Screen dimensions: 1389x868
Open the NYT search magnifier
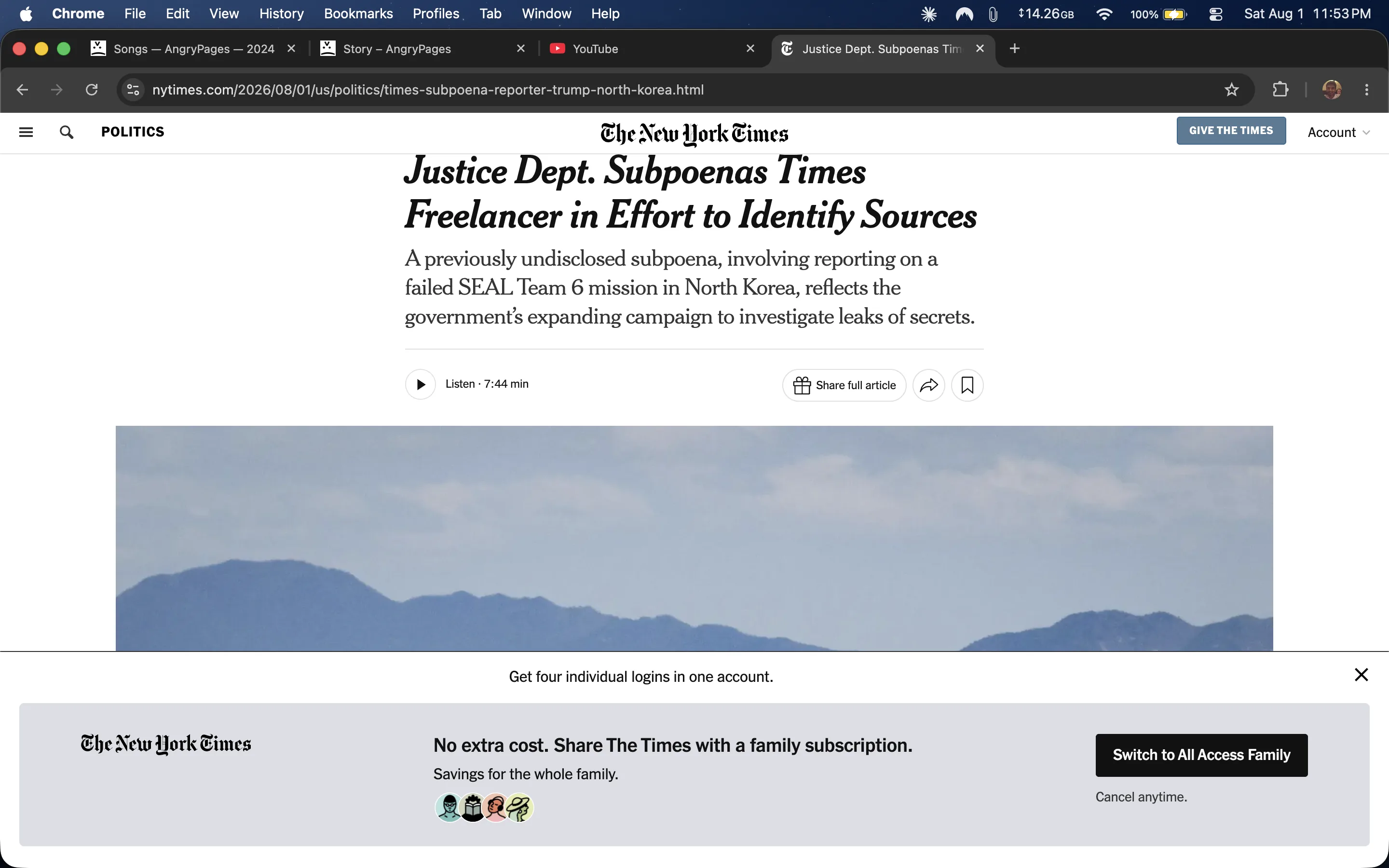tap(67, 133)
